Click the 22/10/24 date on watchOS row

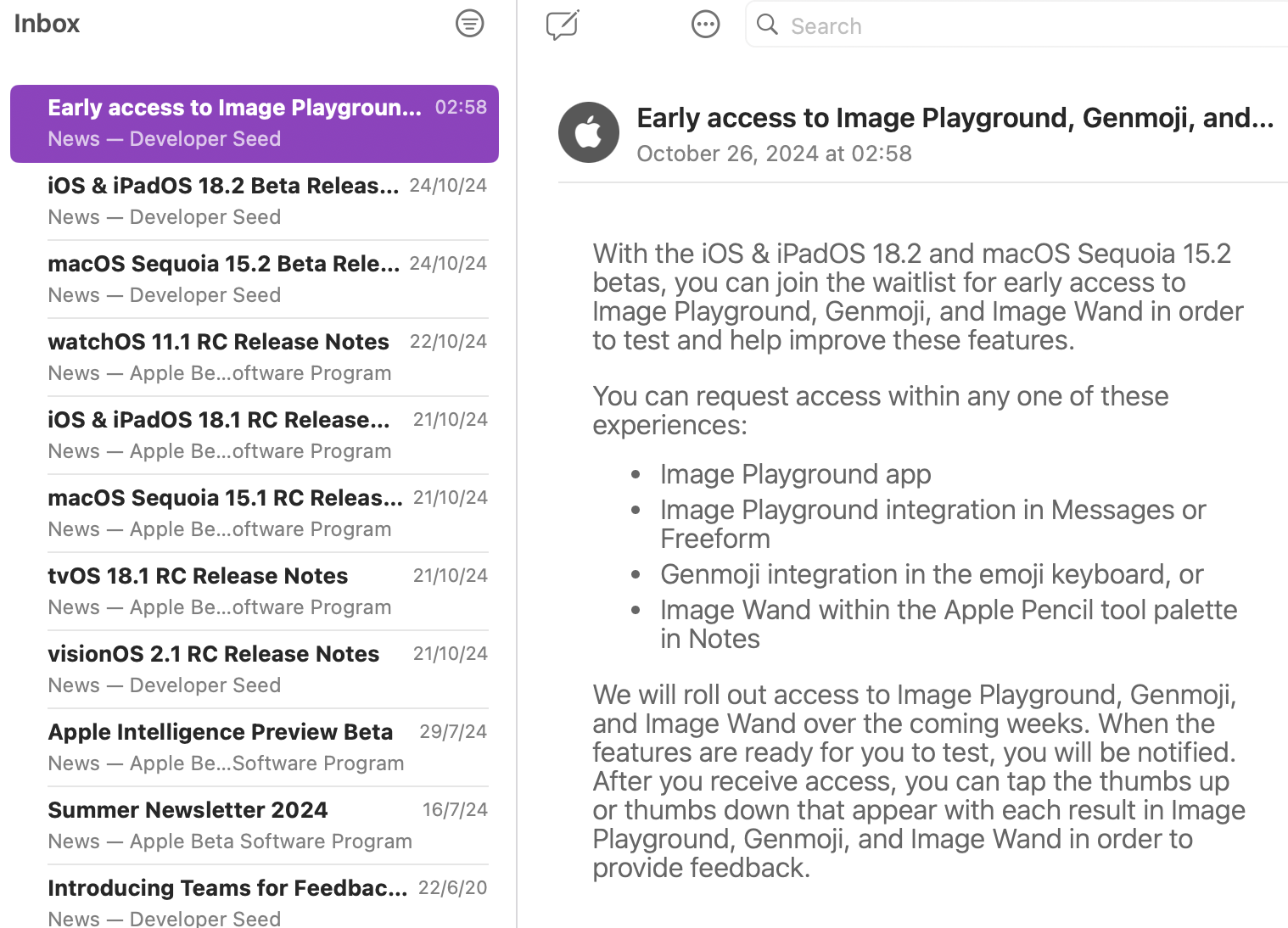(448, 341)
